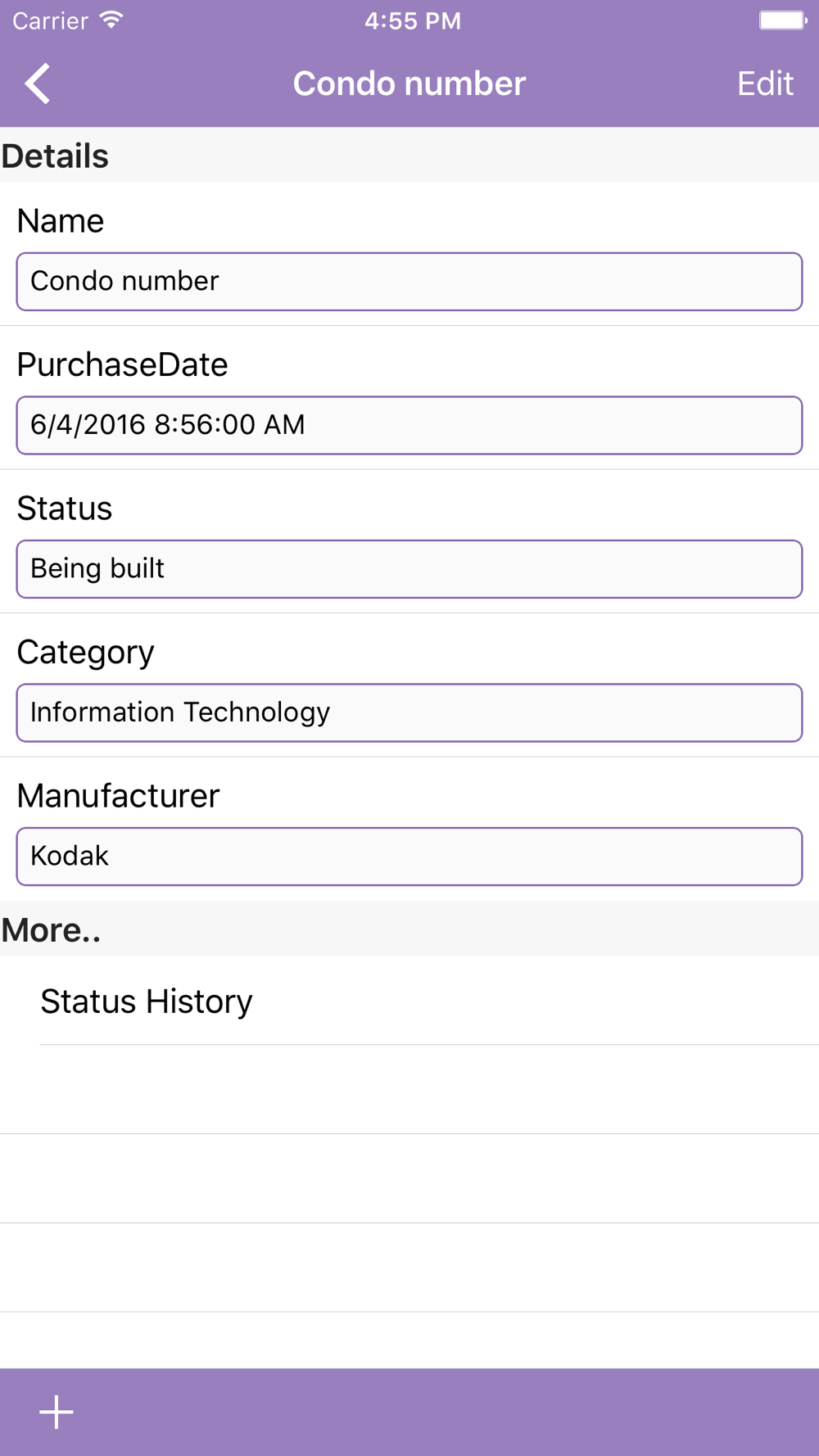Screen dimensions: 819x1456
Task: Tap the status bar clock
Action: coord(413,20)
